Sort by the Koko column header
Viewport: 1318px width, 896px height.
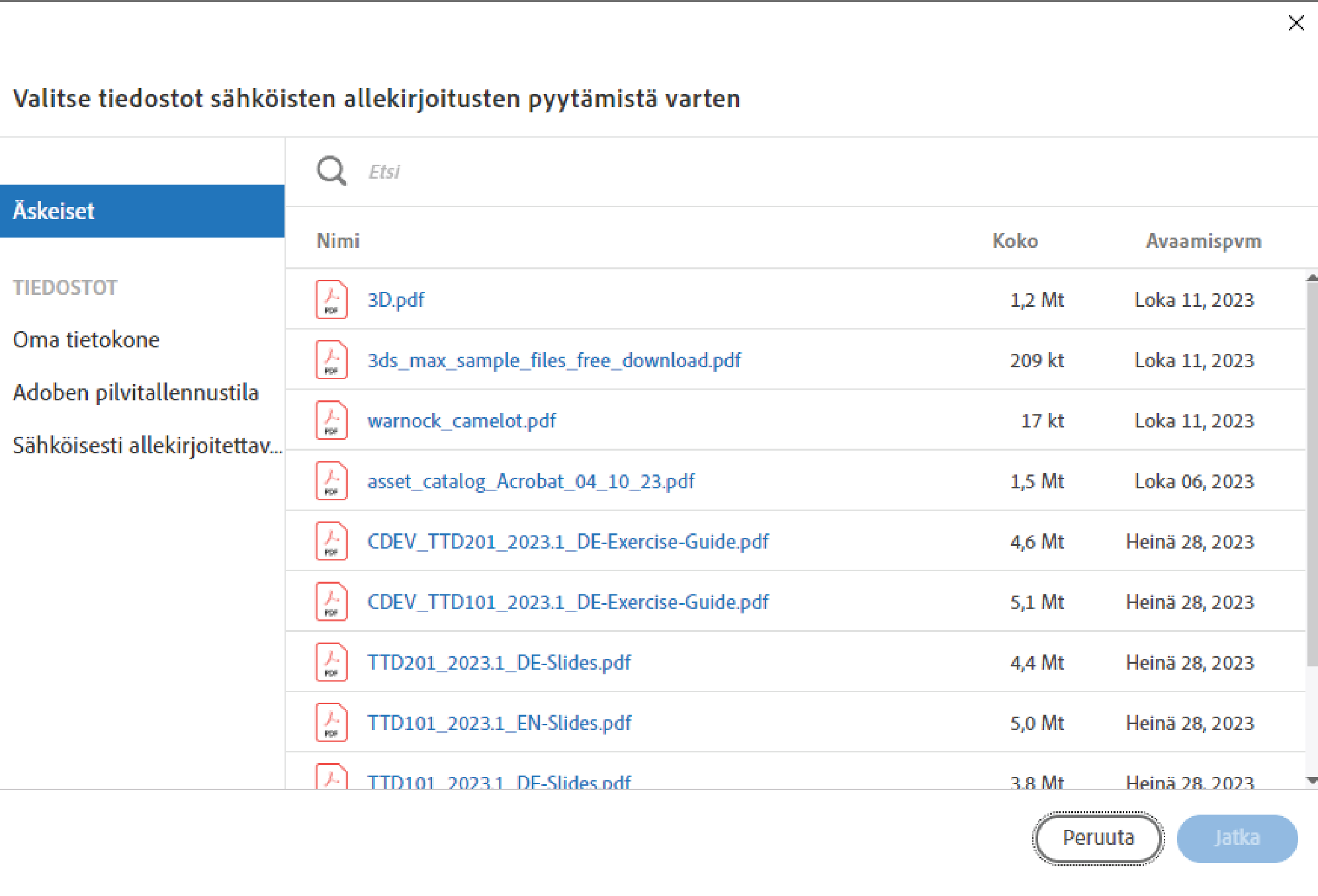click(1015, 241)
